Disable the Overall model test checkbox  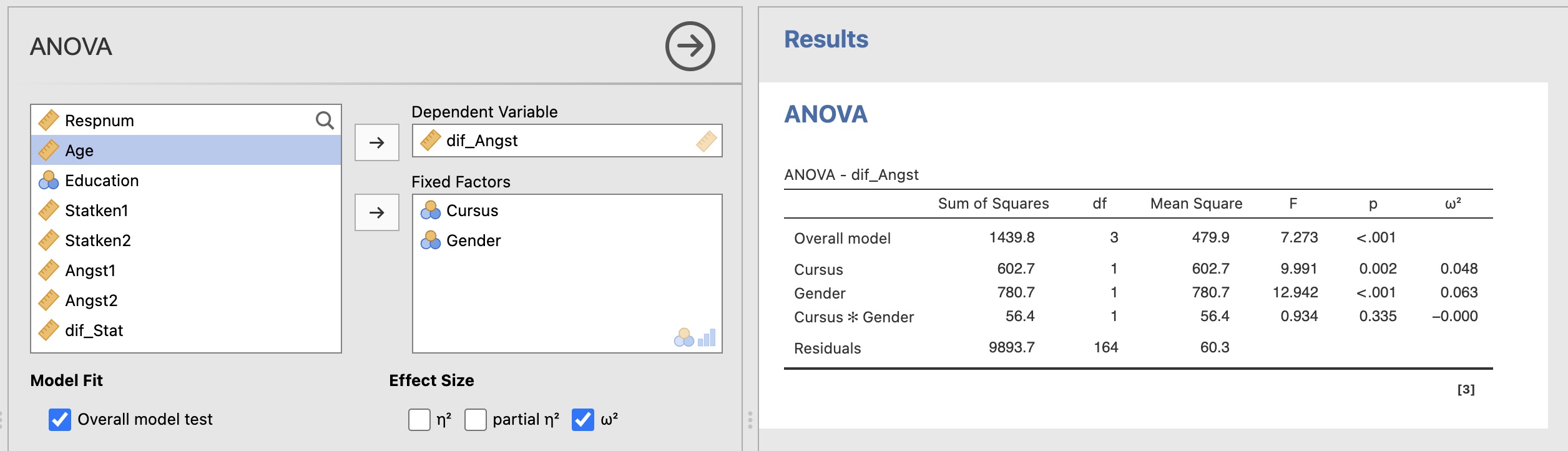(x=60, y=419)
